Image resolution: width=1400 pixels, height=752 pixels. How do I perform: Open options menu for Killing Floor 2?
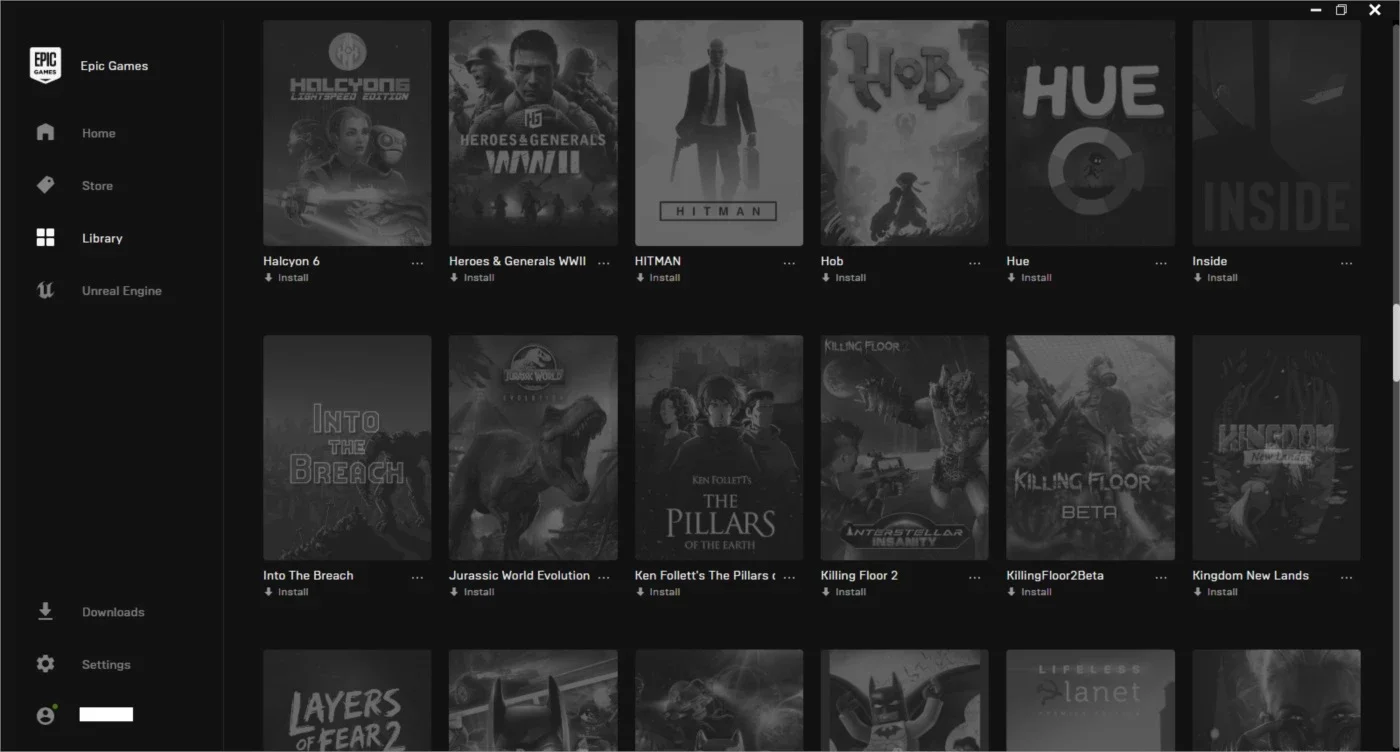tap(975, 578)
